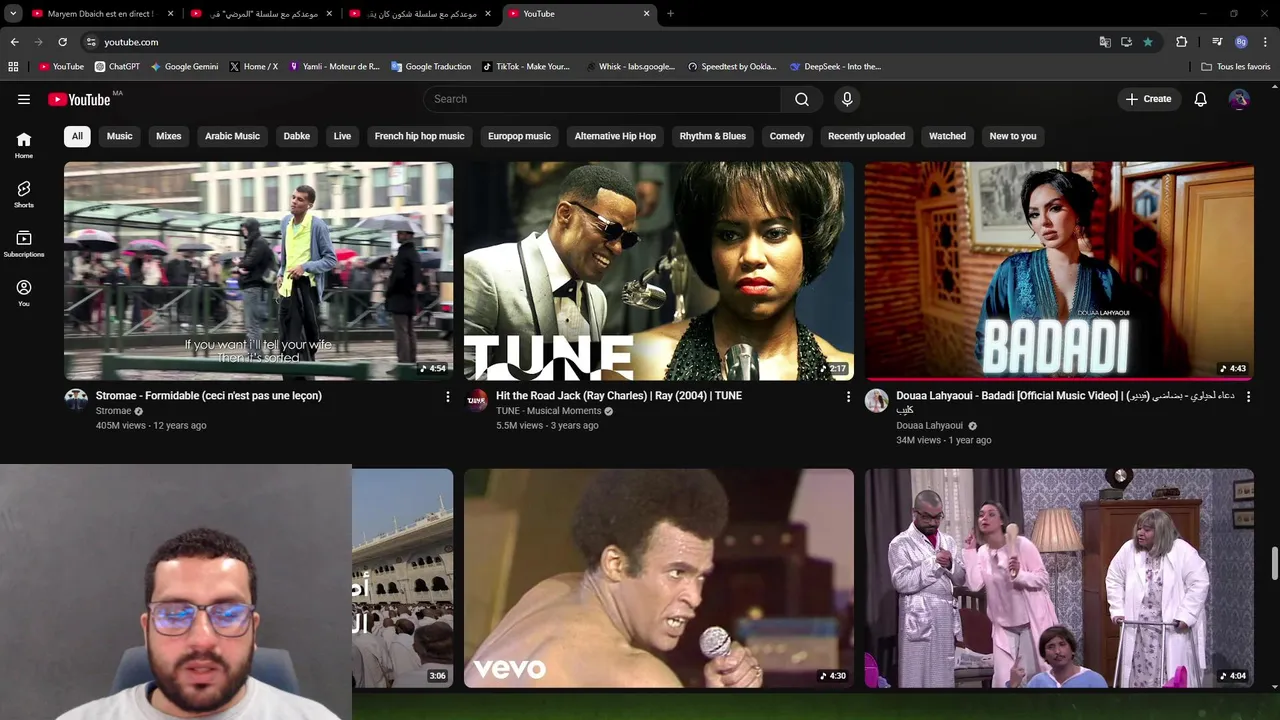This screenshot has height=720, width=1280.
Task: Open the tab search dropdown arrow
Action: click(13, 14)
